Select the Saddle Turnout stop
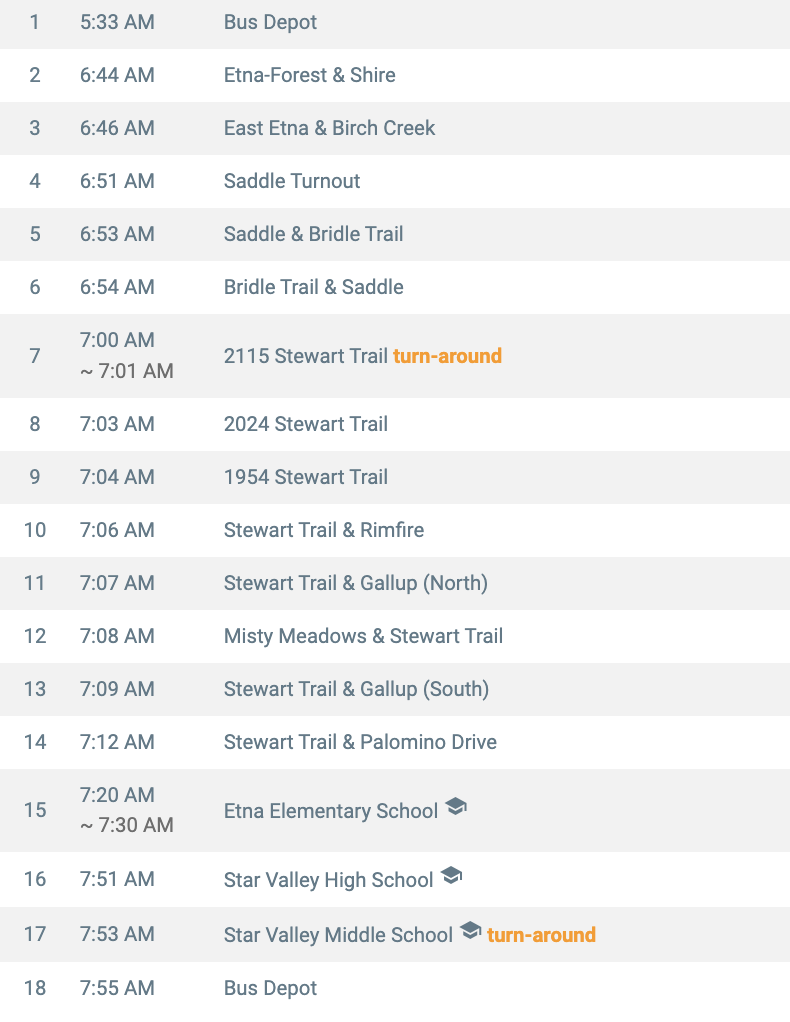The width and height of the screenshot is (790, 1022). 292,181
